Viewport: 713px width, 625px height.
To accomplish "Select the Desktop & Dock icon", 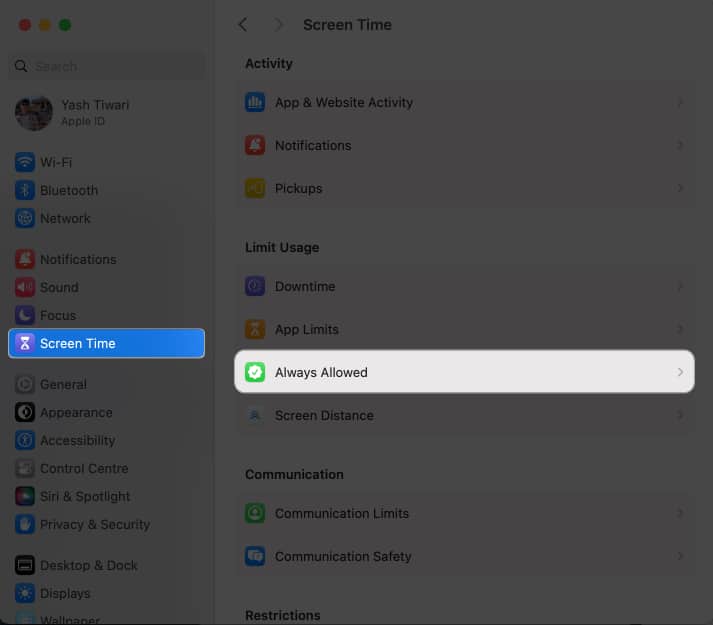I will [25, 565].
